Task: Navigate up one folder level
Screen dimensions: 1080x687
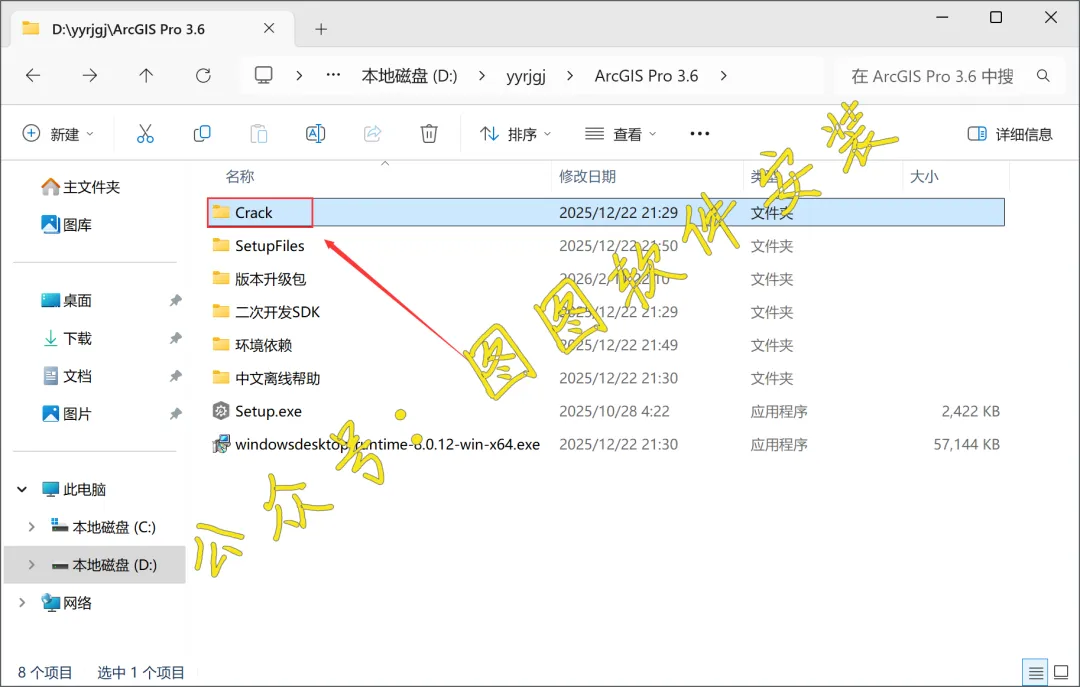Action: tap(146, 76)
